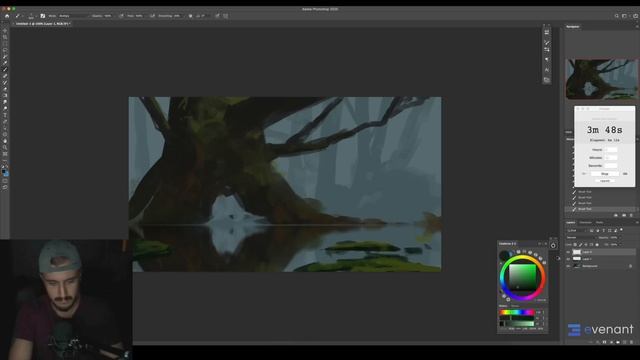Open the brush Mode dropdown in options bar
The height and width of the screenshot is (360, 640).
[74, 16]
